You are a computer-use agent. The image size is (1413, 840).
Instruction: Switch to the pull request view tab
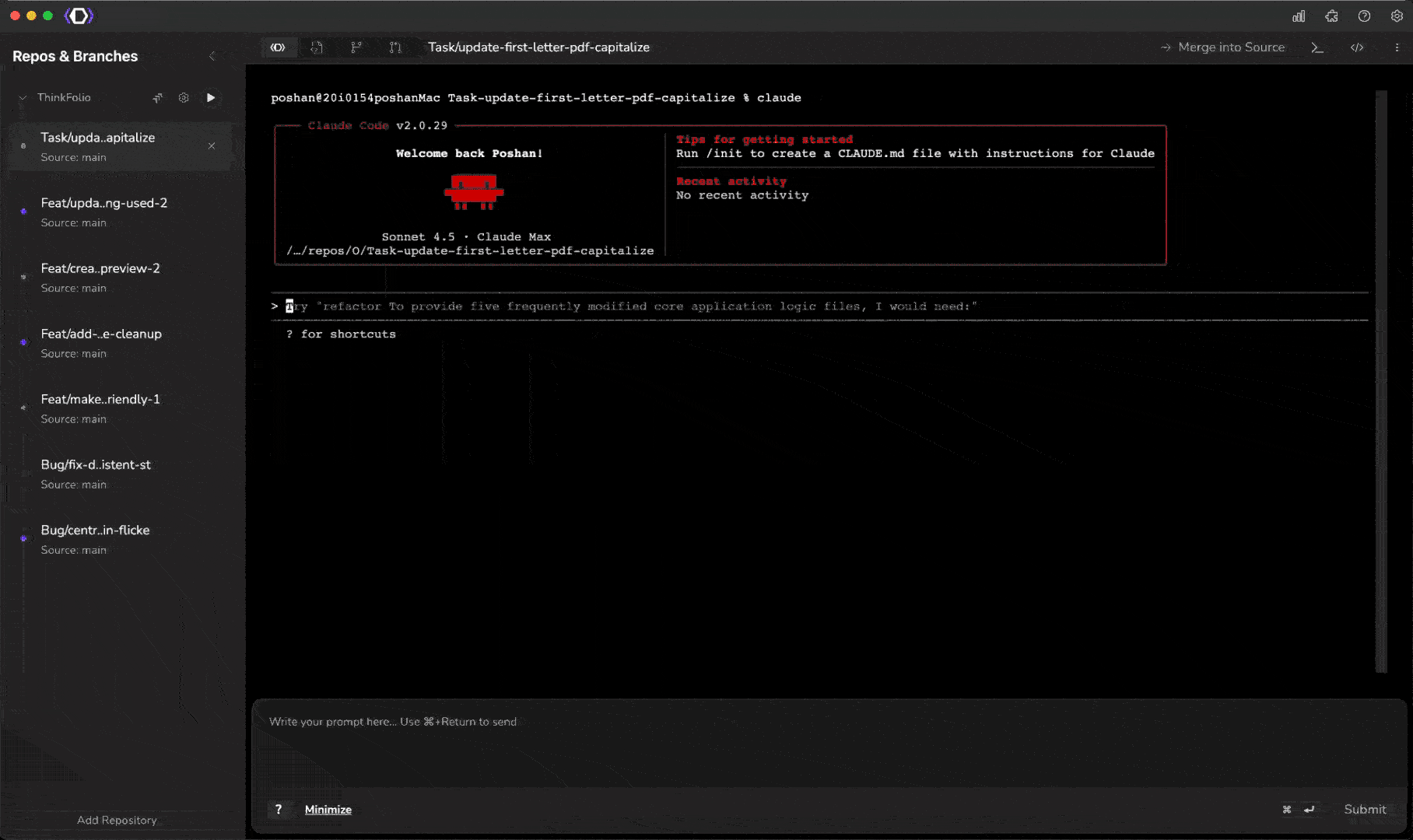[395, 47]
